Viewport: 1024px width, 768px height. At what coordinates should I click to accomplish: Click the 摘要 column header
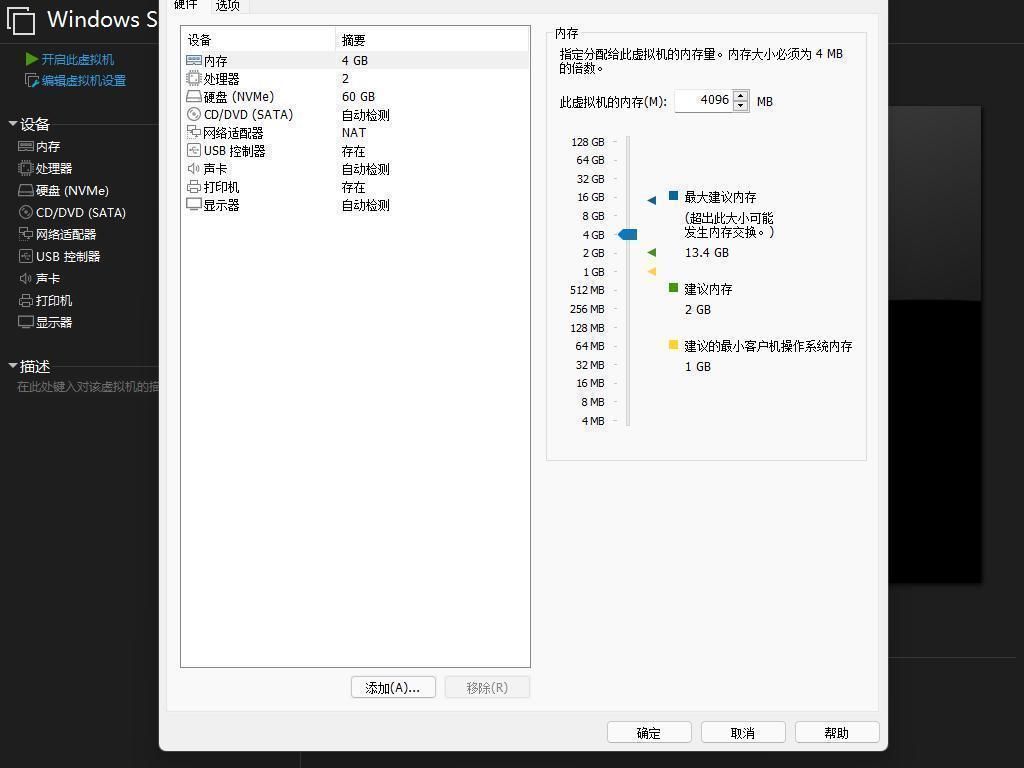coord(432,40)
